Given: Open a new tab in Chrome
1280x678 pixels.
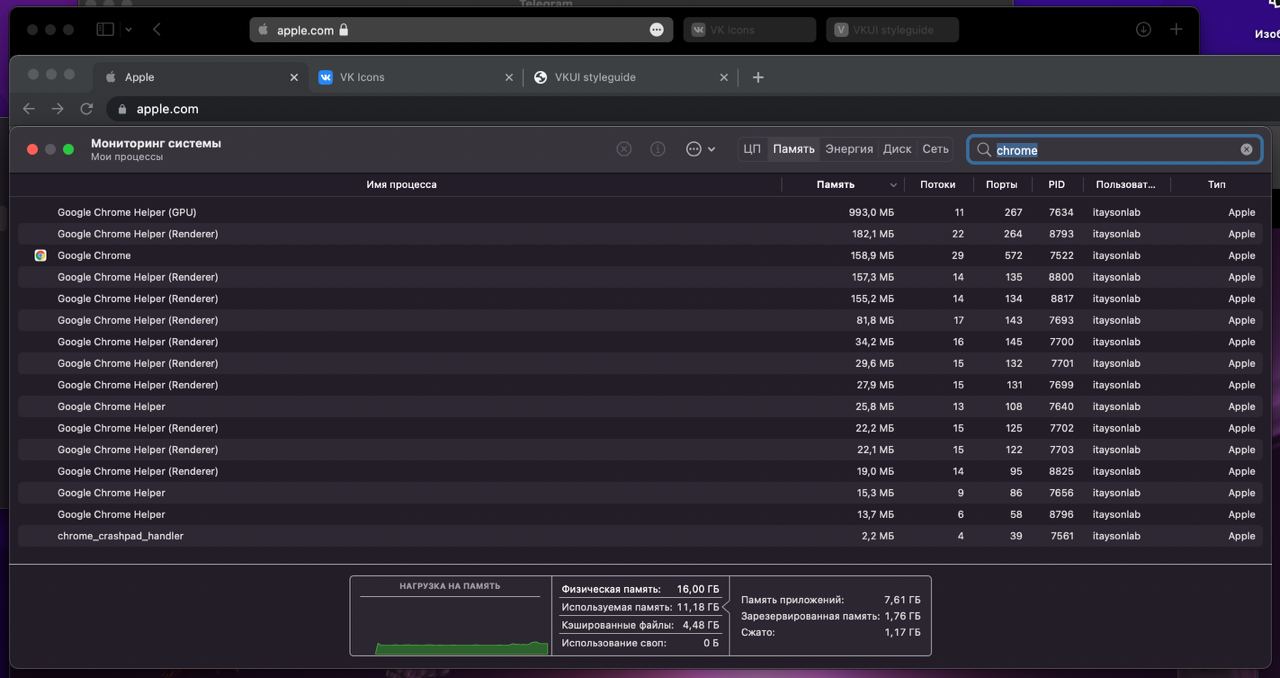Looking at the screenshot, I should pos(758,77).
